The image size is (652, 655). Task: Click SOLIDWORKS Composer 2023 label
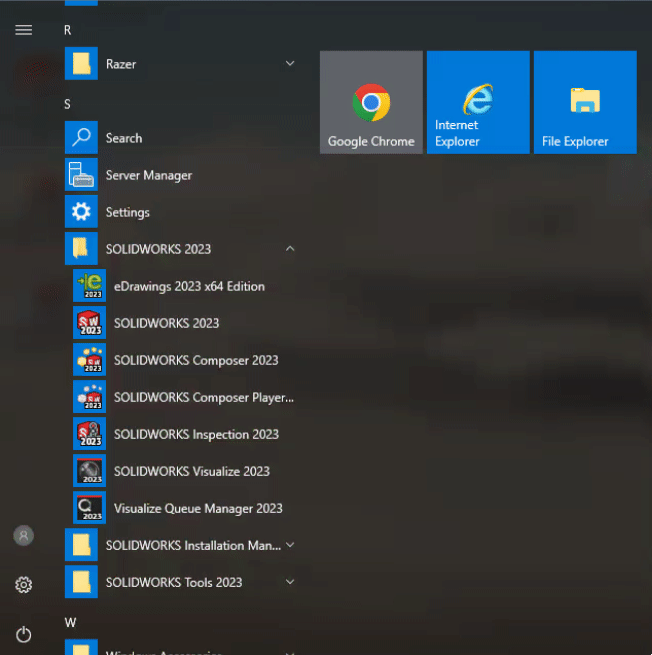click(196, 361)
